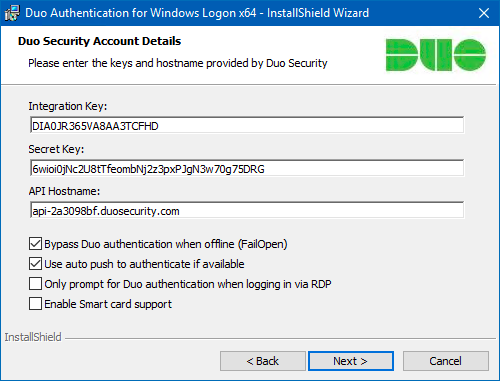
Task: Click the window title bar text
Action: (x=197, y=13)
